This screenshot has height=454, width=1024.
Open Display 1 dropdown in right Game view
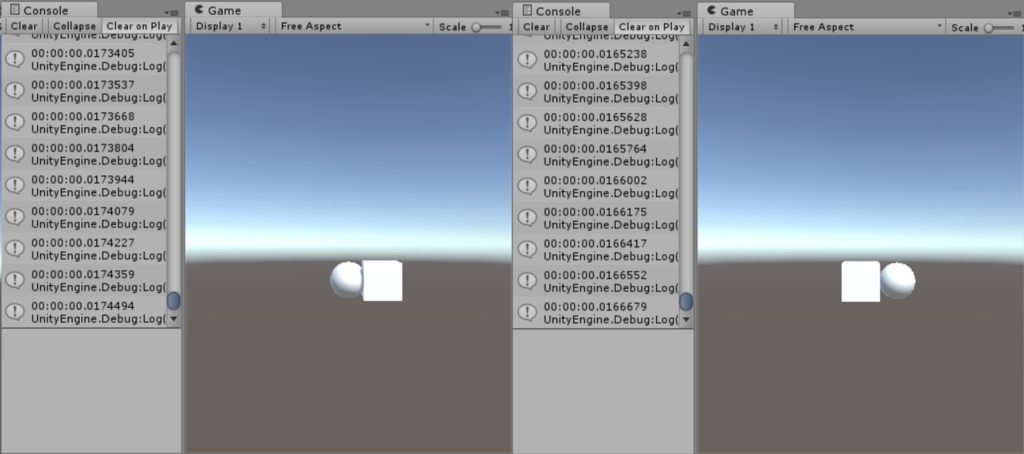pyautogui.click(x=744, y=27)
